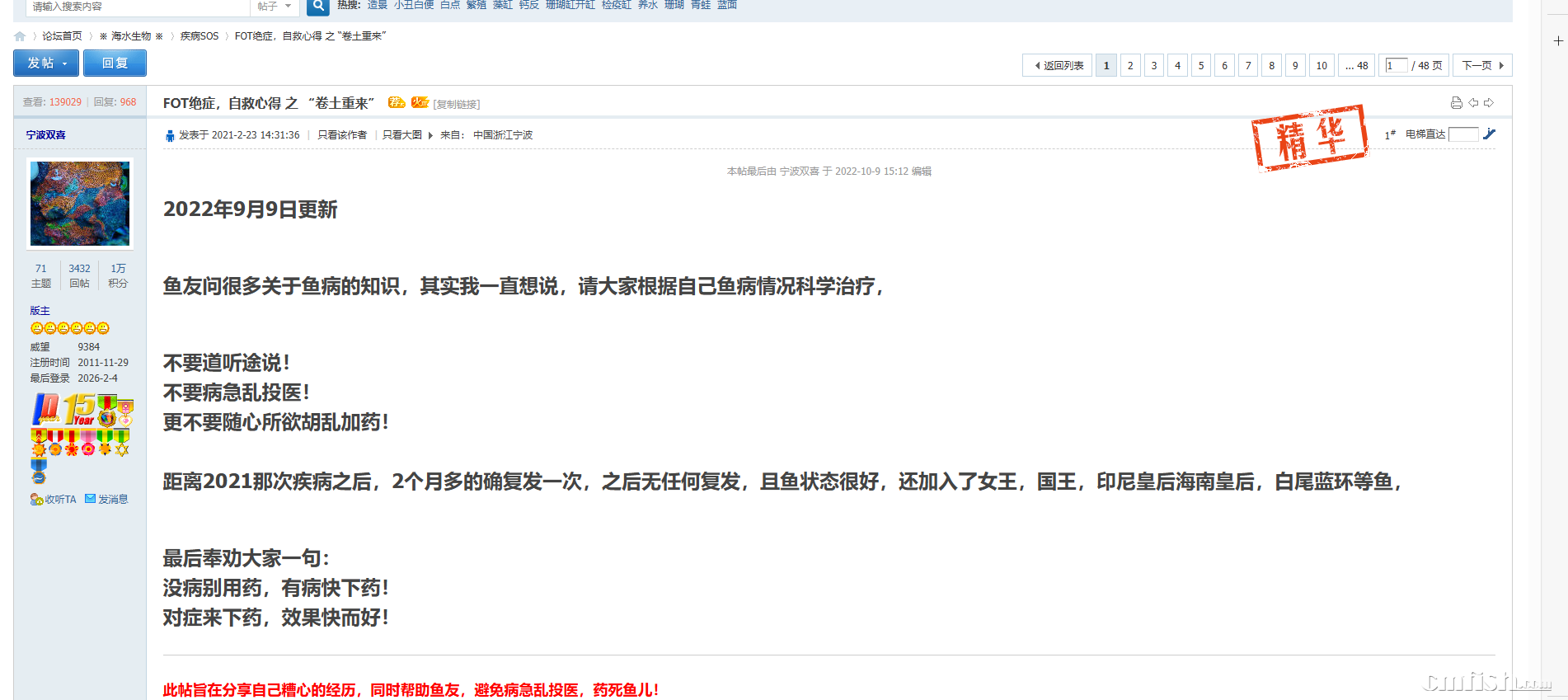Click the elevator jump go icon
Image resolution: width=1568 pixels, height=700 pixels.
[1489, 134]
